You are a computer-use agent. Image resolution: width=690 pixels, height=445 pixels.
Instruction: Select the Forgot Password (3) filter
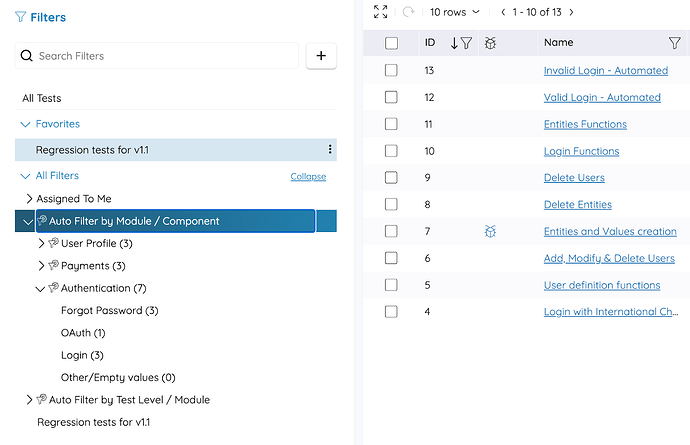pyautogui.click(x=109, y=311)
